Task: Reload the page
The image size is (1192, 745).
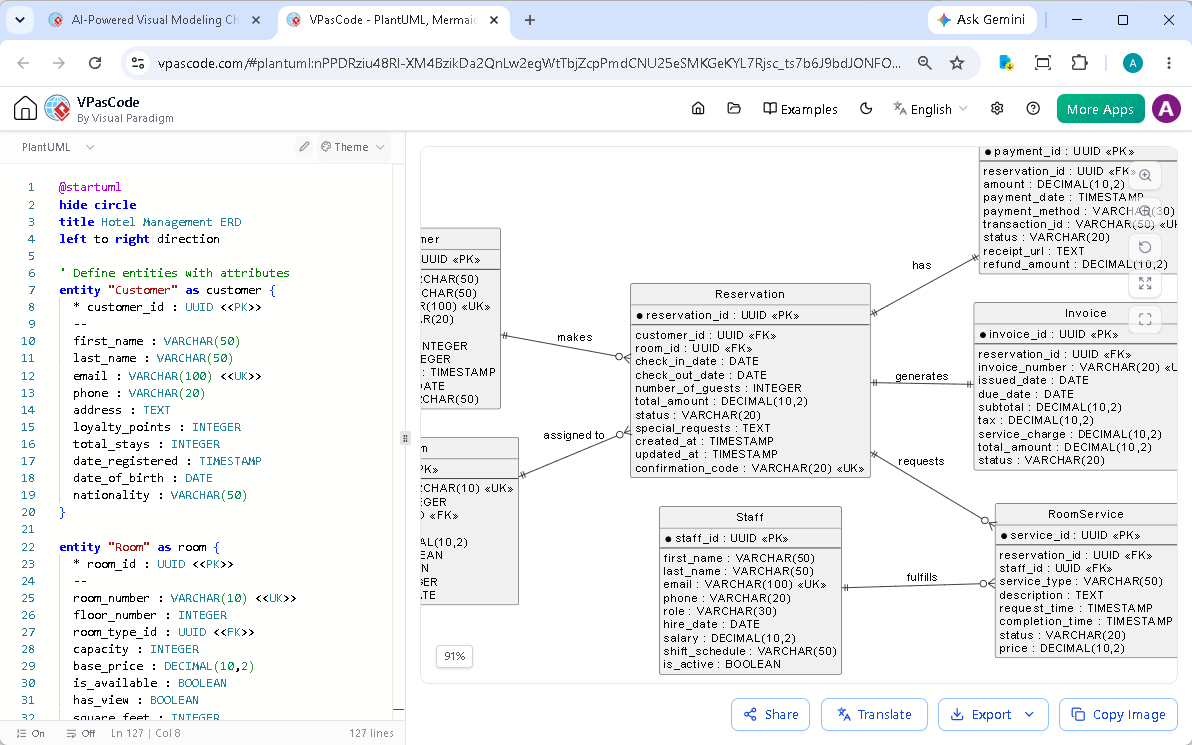Action: pyautogui.click(x=95, y=63)
